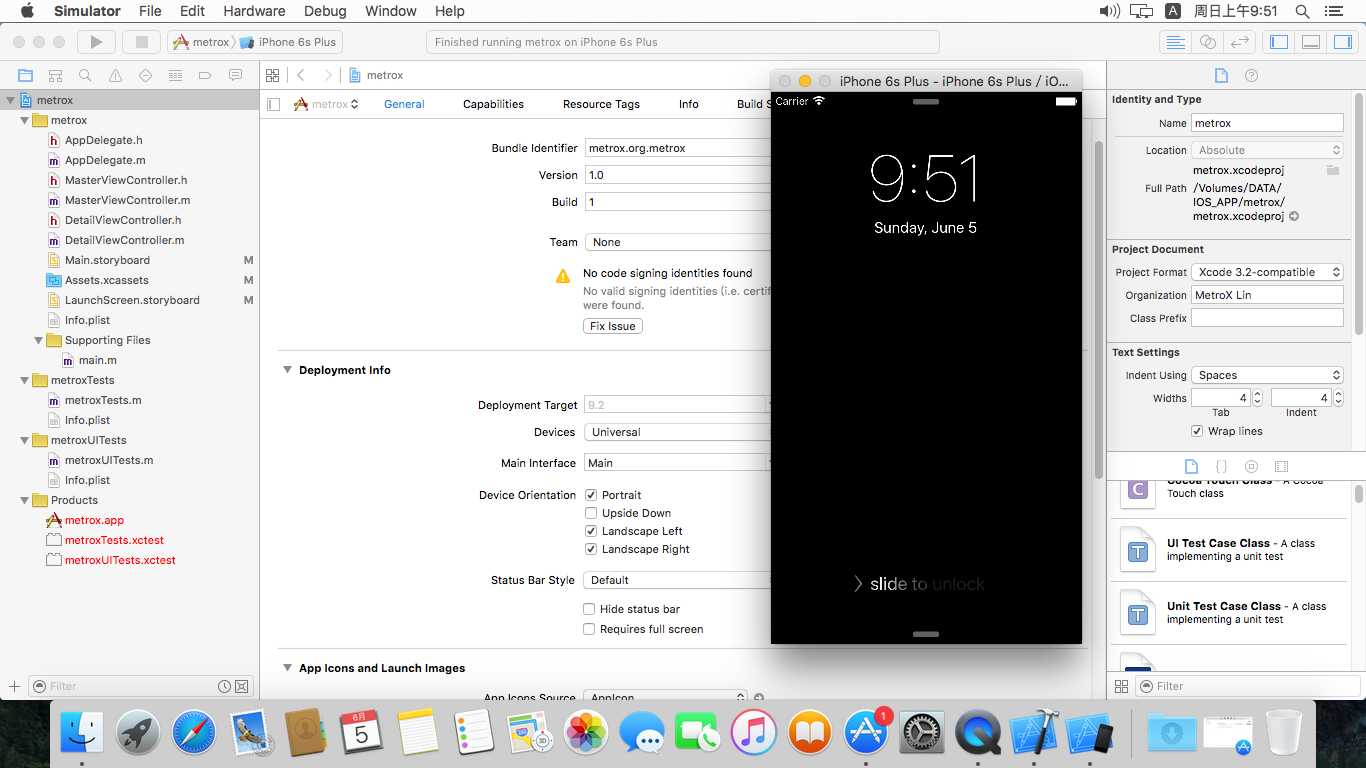Viewport: 1366px width, 768px height.
Task: Switch to the Capabilities tab
Action: [493, 104]
